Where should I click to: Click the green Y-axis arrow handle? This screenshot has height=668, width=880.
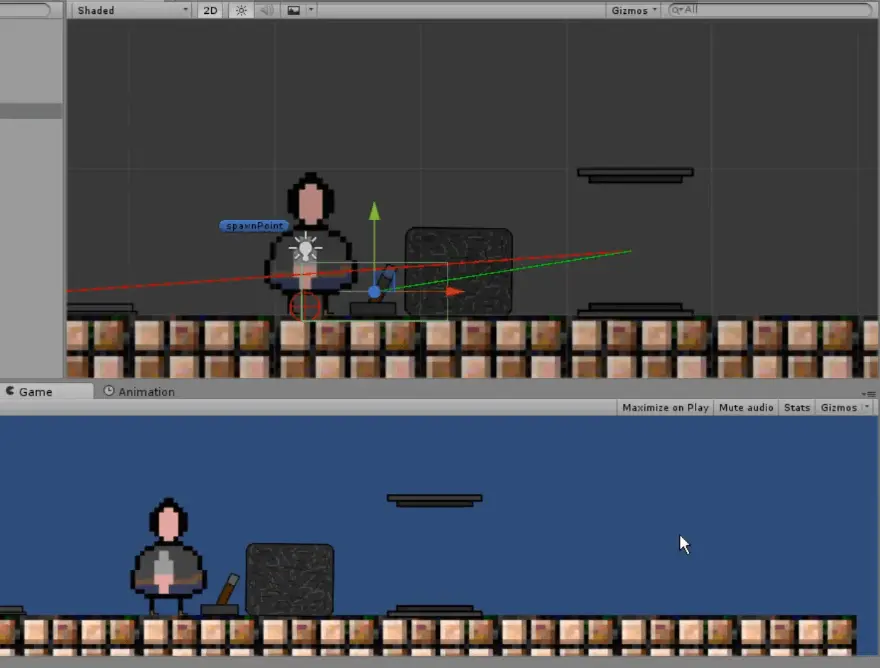point(374,211)
